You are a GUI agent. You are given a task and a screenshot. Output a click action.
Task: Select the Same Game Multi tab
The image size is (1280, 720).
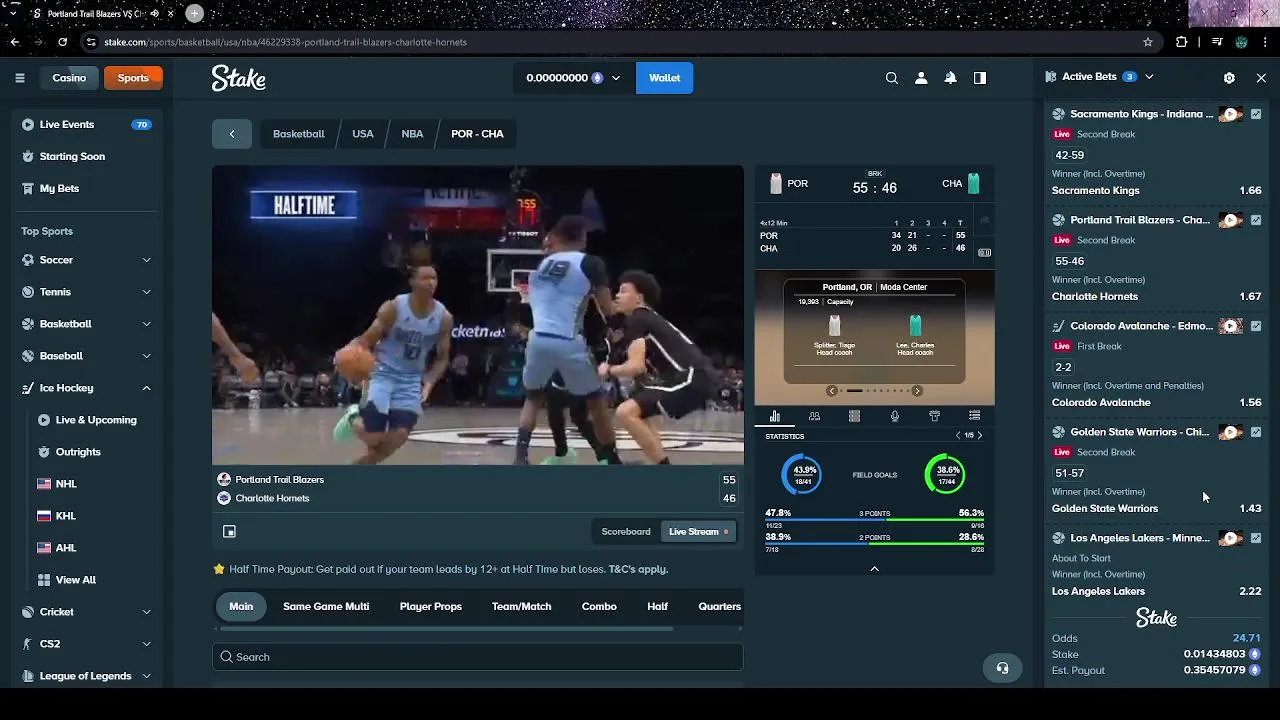[326, 606]
